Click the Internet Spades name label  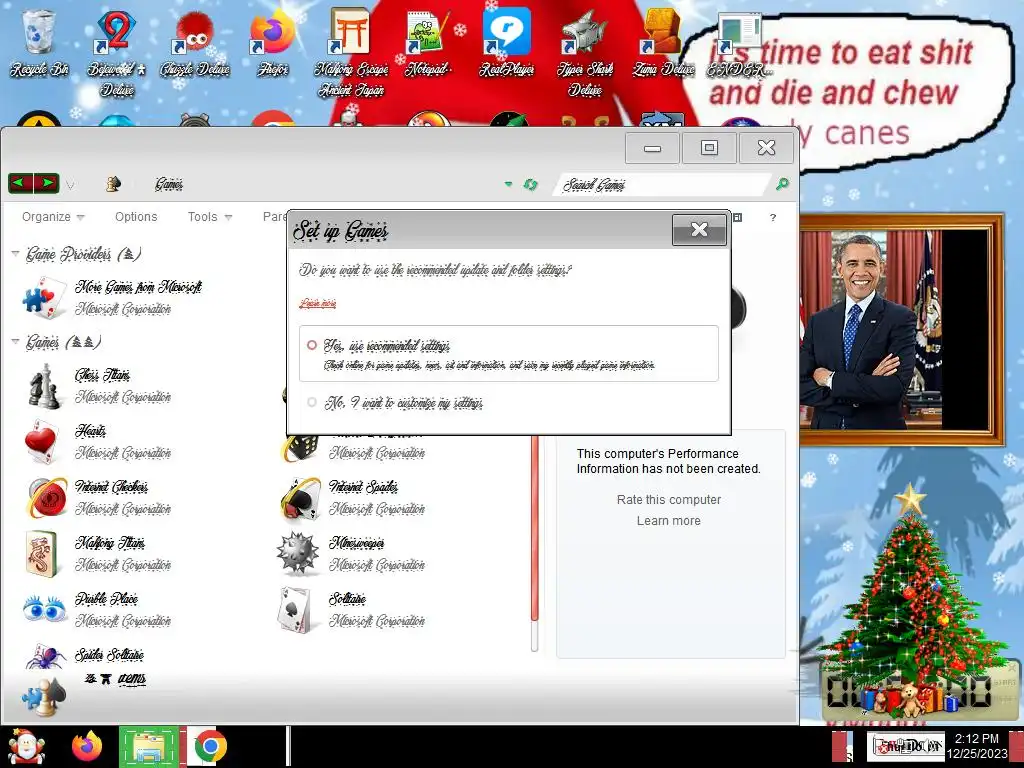click(364, 487)
